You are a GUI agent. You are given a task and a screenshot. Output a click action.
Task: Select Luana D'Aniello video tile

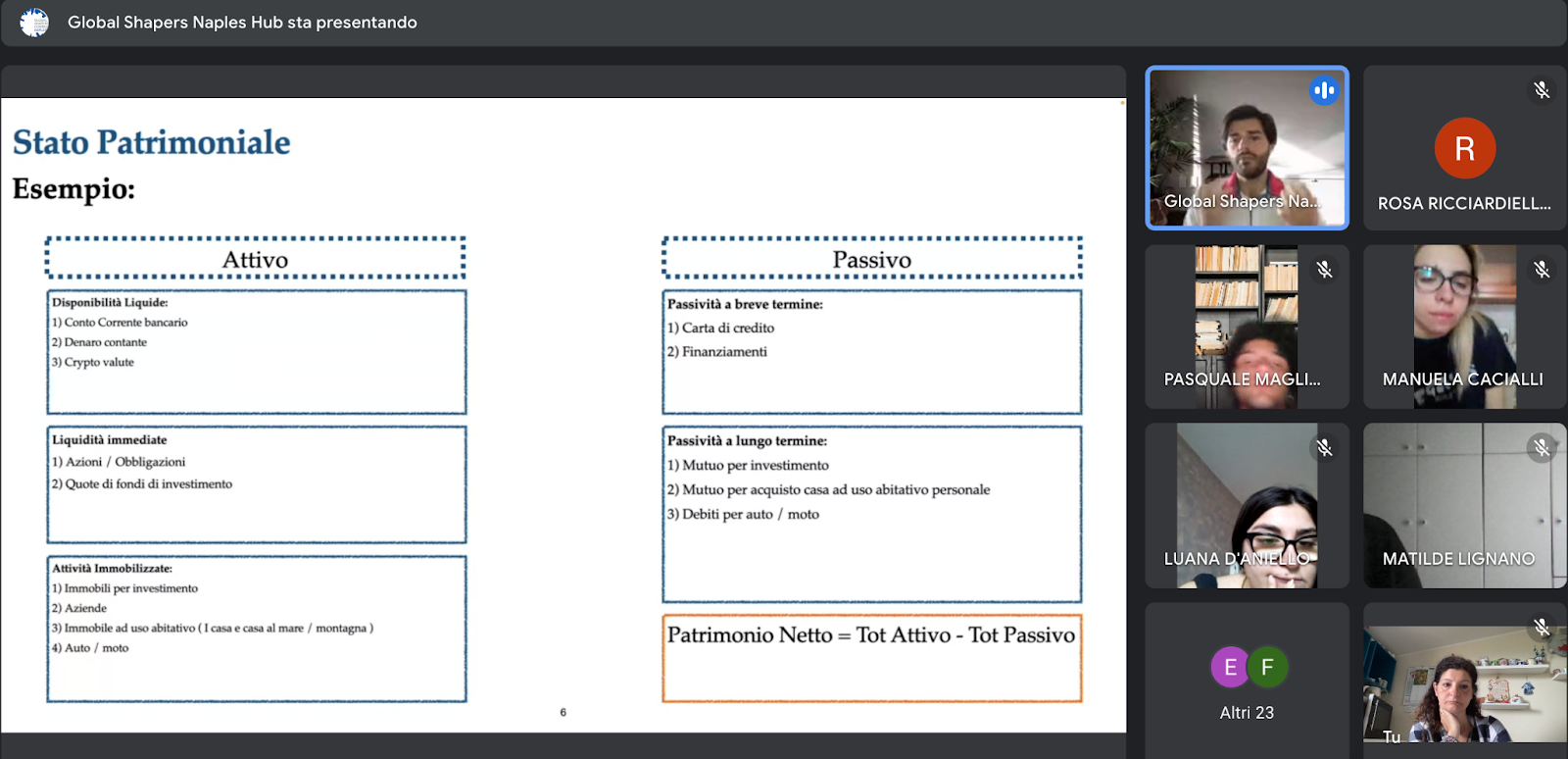tap(1247, 506)
